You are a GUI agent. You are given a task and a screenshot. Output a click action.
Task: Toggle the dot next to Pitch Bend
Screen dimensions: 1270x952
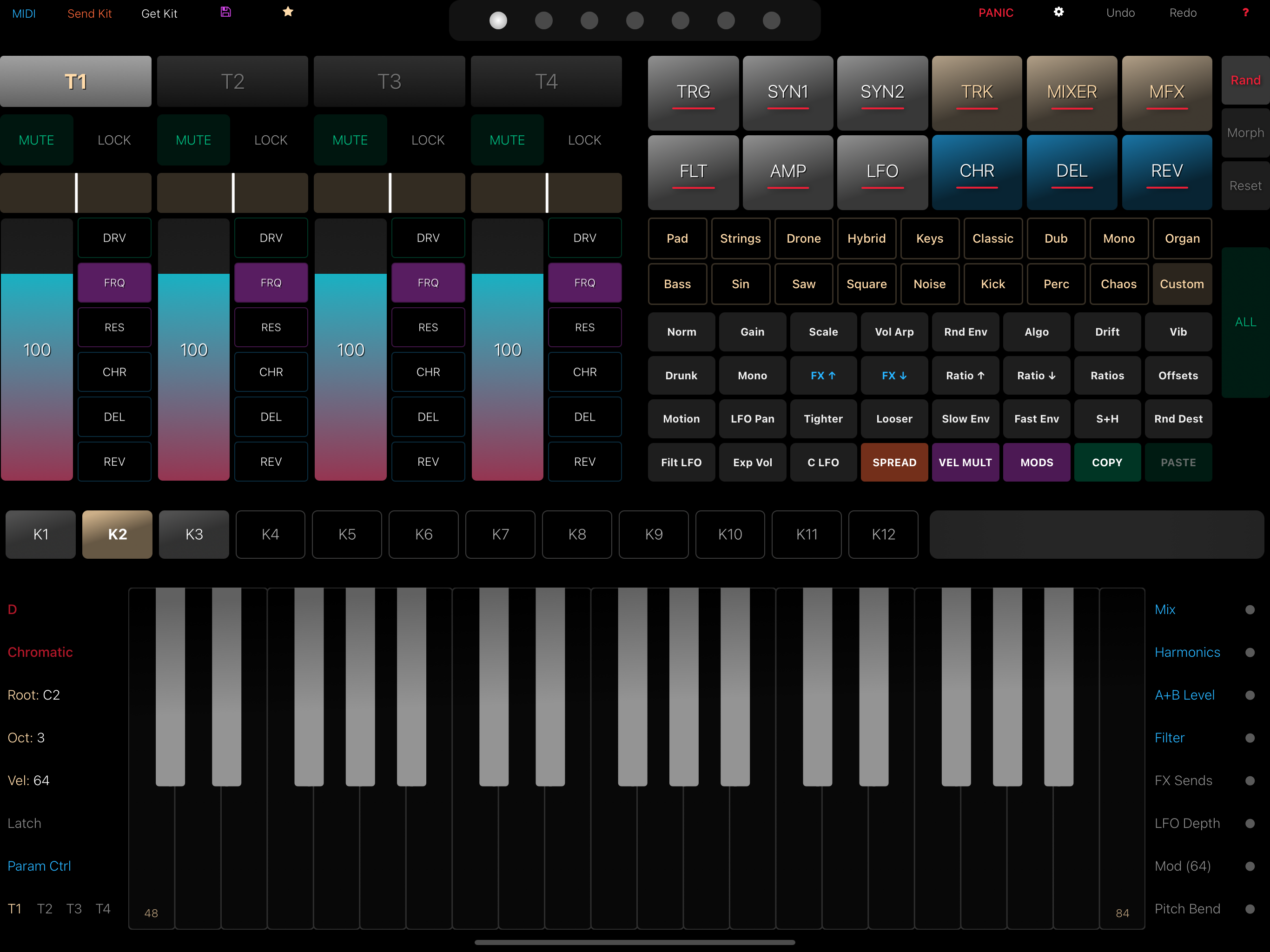tap(1250, 909)
